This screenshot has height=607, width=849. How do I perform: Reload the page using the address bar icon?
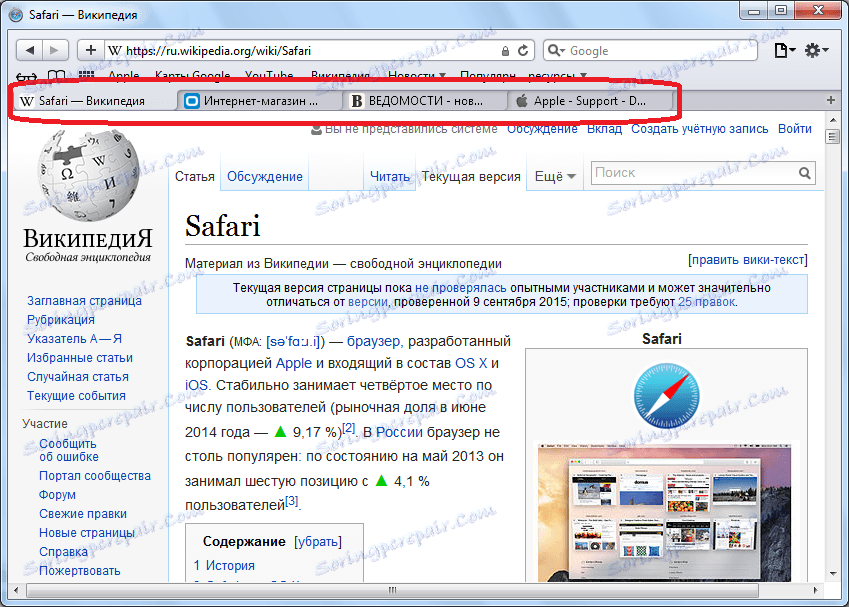click(x=523, y=51)
